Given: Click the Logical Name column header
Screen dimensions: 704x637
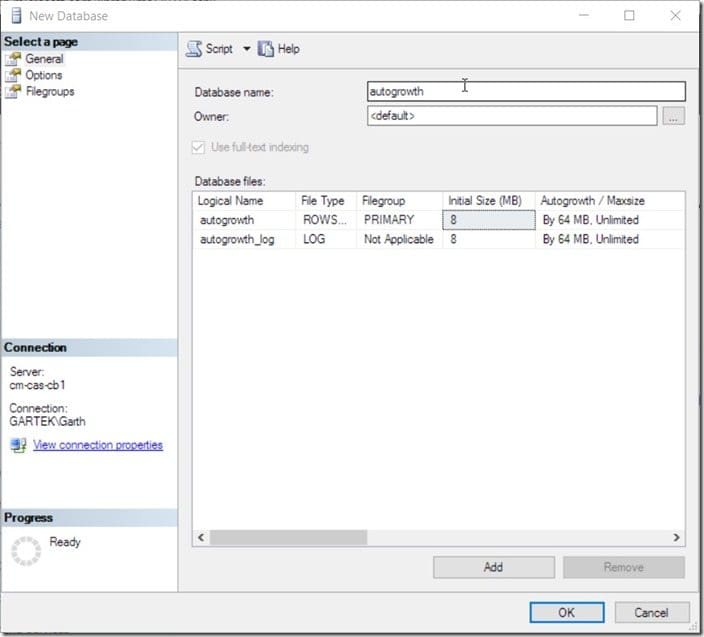Looking at the screenshot, I should [244, 201].
